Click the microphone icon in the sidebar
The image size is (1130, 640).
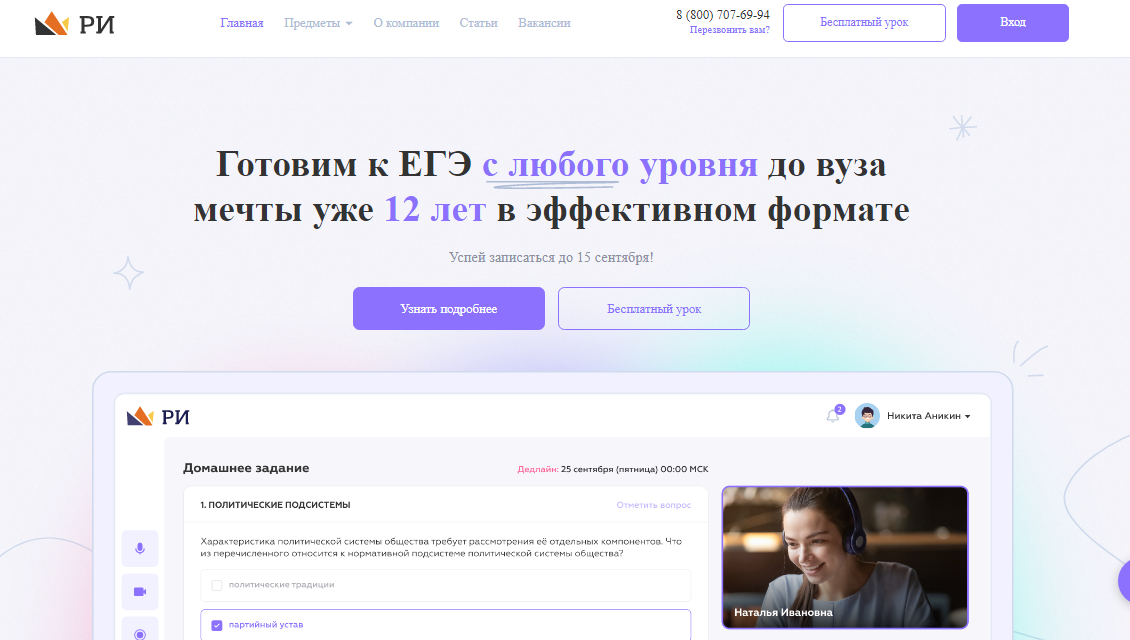point(140,548)
